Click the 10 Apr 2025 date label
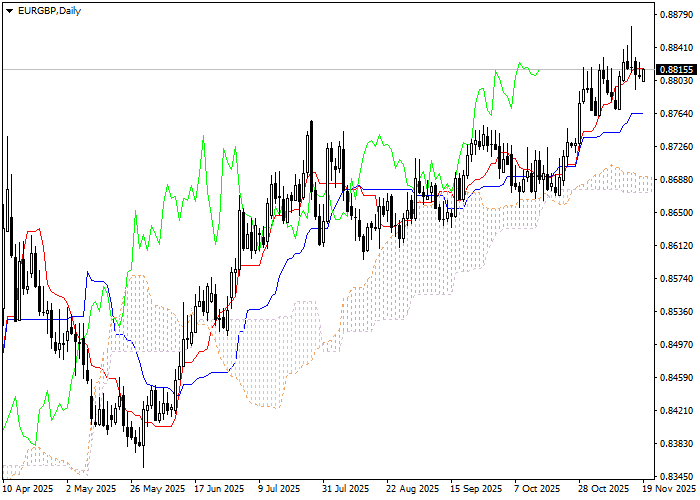Viewport: 700px width, 500px height. (28, 489)
